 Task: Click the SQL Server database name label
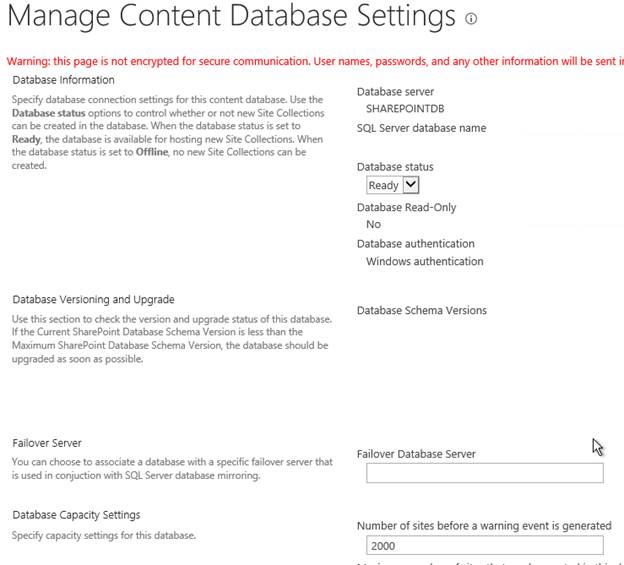421,128
